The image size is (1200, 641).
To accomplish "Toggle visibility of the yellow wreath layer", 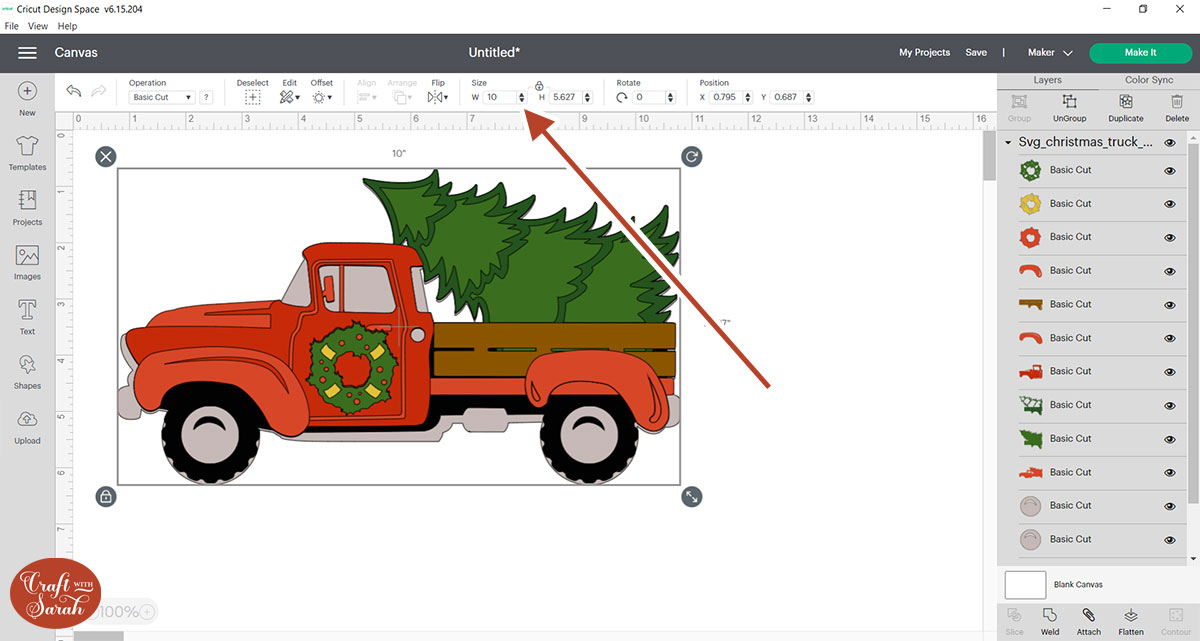I will coord(1169,204).
